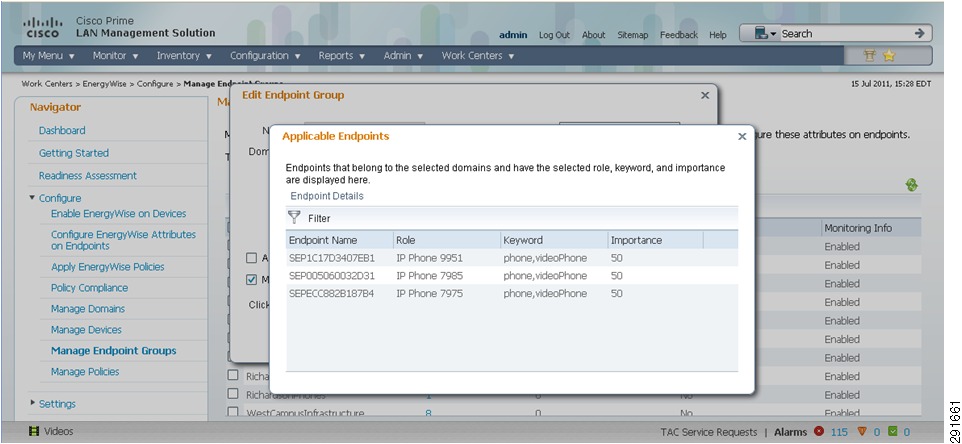Click the Monitoring Info column header
Screen dimensions: 962x444
tap(858, 228)
